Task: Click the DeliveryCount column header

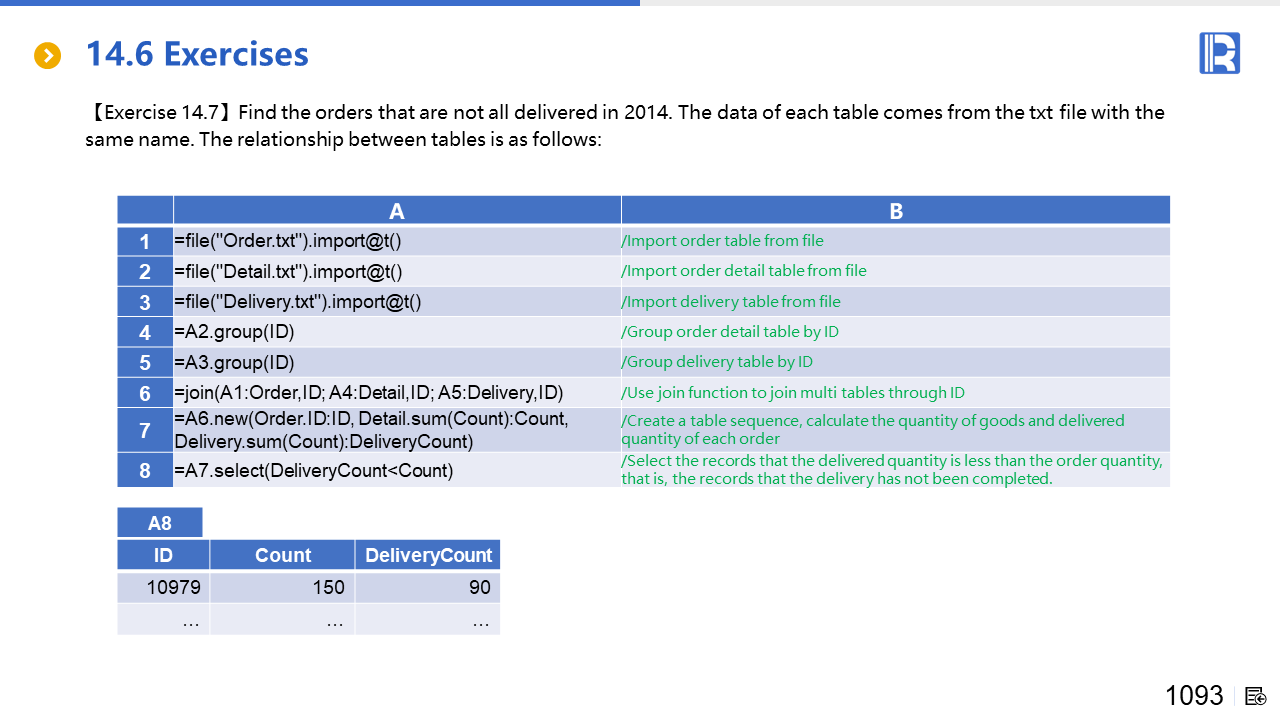Action: (x=428, y=555)
